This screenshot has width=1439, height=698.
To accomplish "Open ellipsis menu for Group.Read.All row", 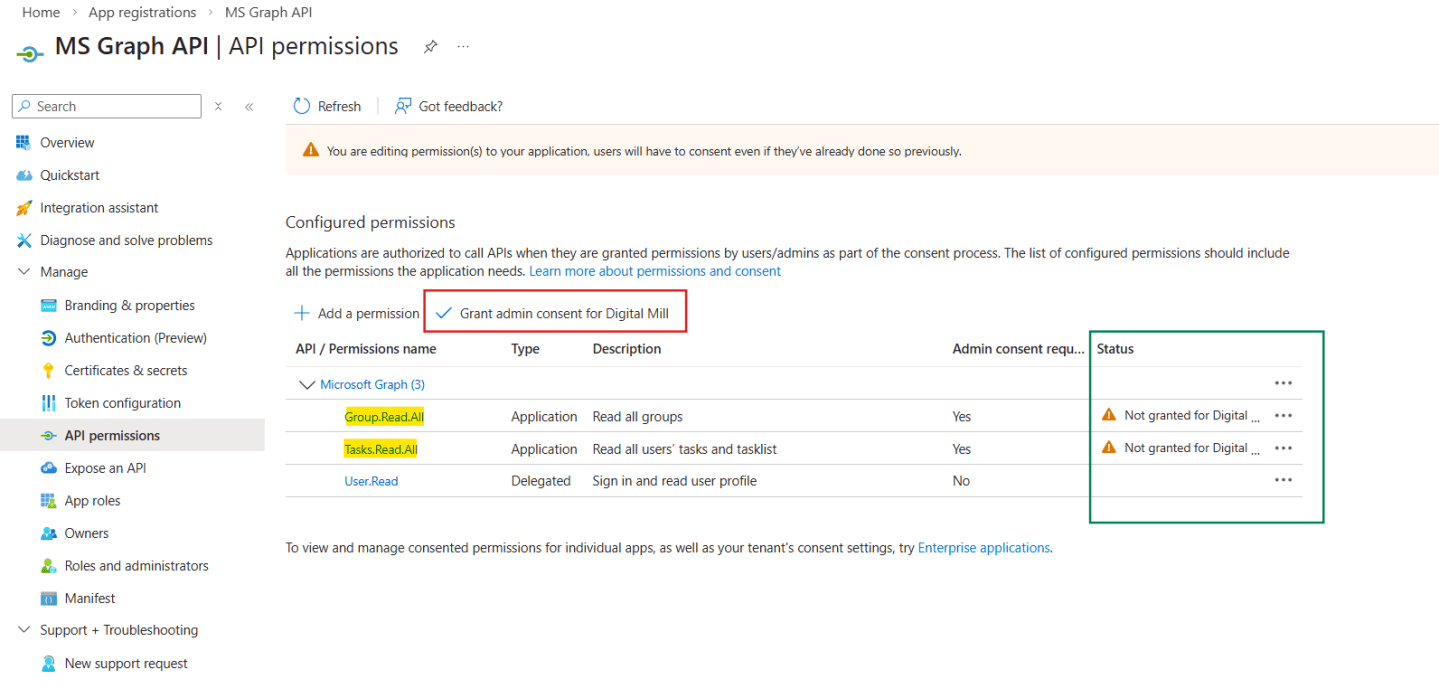I will [1283, 415].
